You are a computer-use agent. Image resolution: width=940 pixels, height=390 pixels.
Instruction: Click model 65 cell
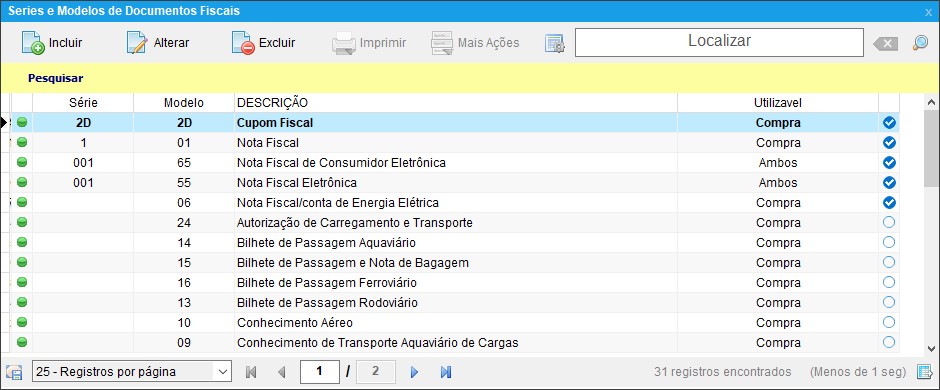point(184,162)
